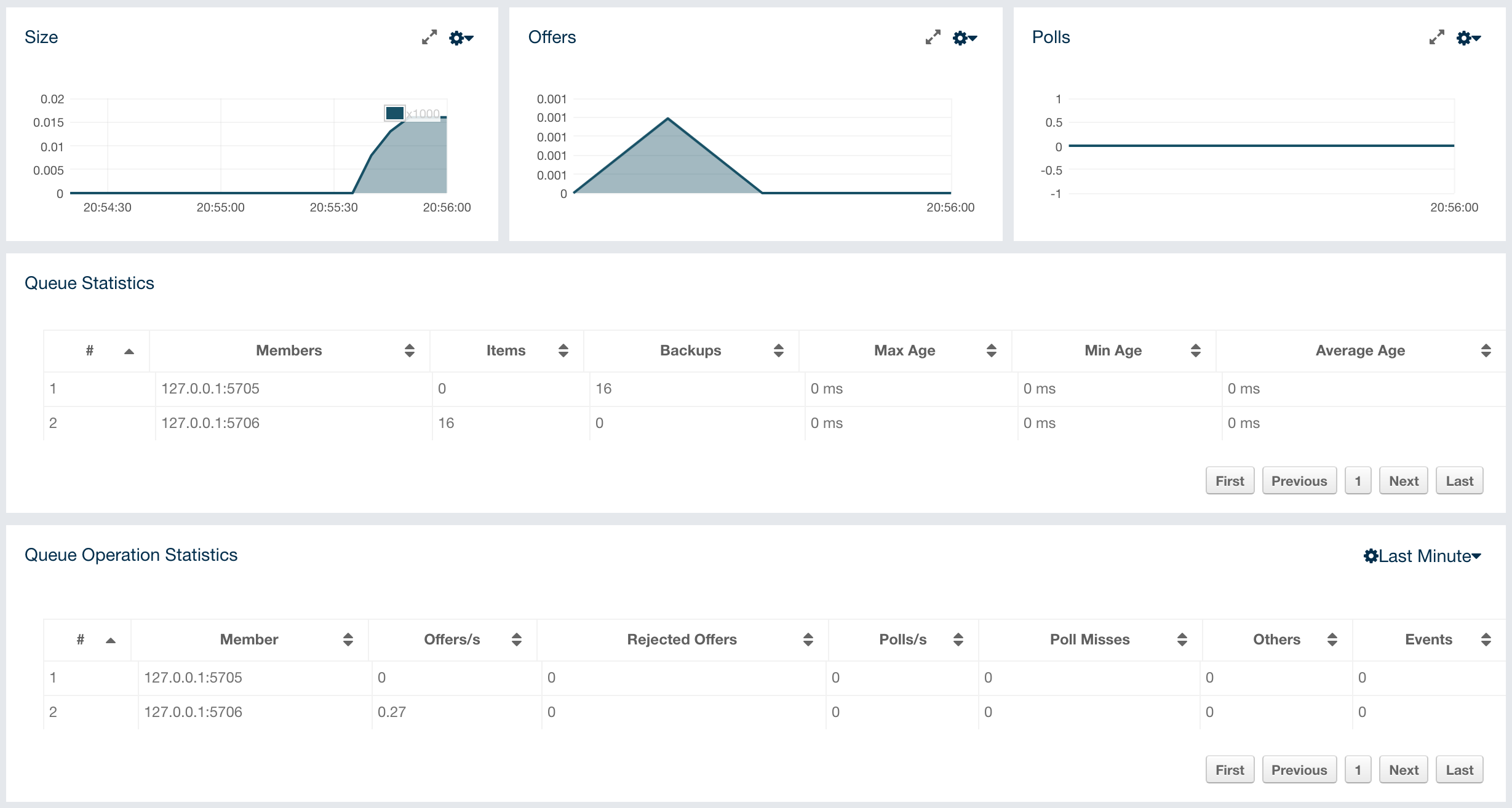This screenshot has width=1512, height=808.
Task: Click the Size chart title
Action: [x=41, y=37]
